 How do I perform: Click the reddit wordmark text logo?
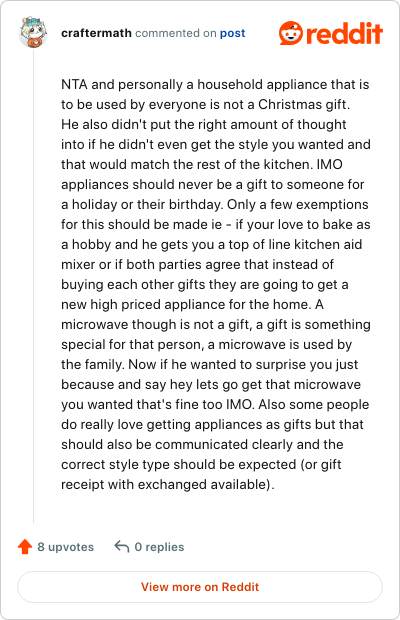344,33
